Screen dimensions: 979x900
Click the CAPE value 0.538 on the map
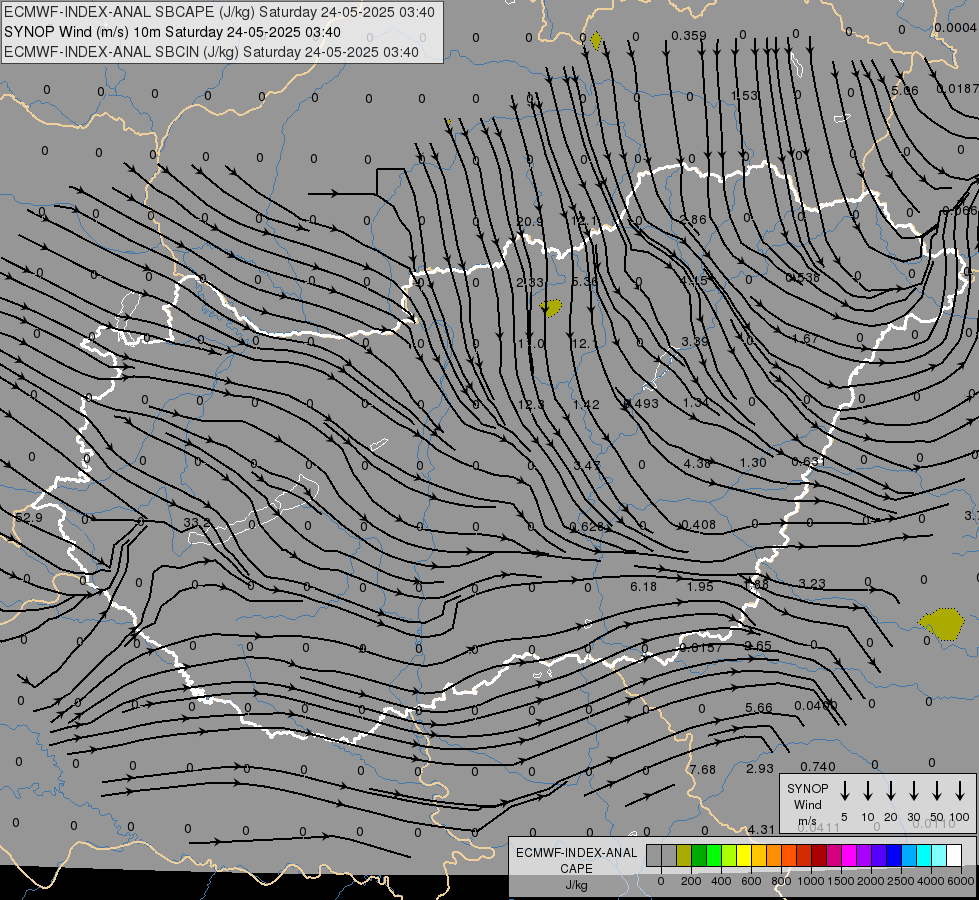802,277
